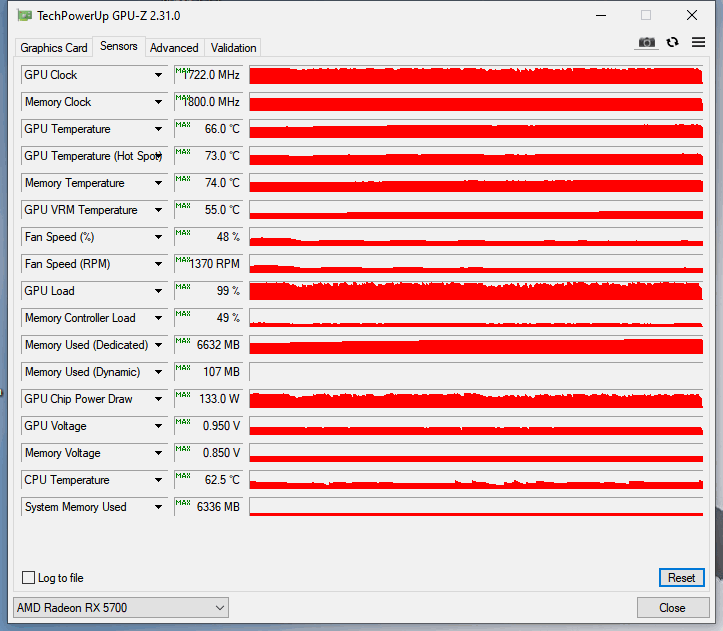This screenshot has height=631, width=723.
Task: Open the GPU VRM Temperature dropdown
Action: click(158, 210)
